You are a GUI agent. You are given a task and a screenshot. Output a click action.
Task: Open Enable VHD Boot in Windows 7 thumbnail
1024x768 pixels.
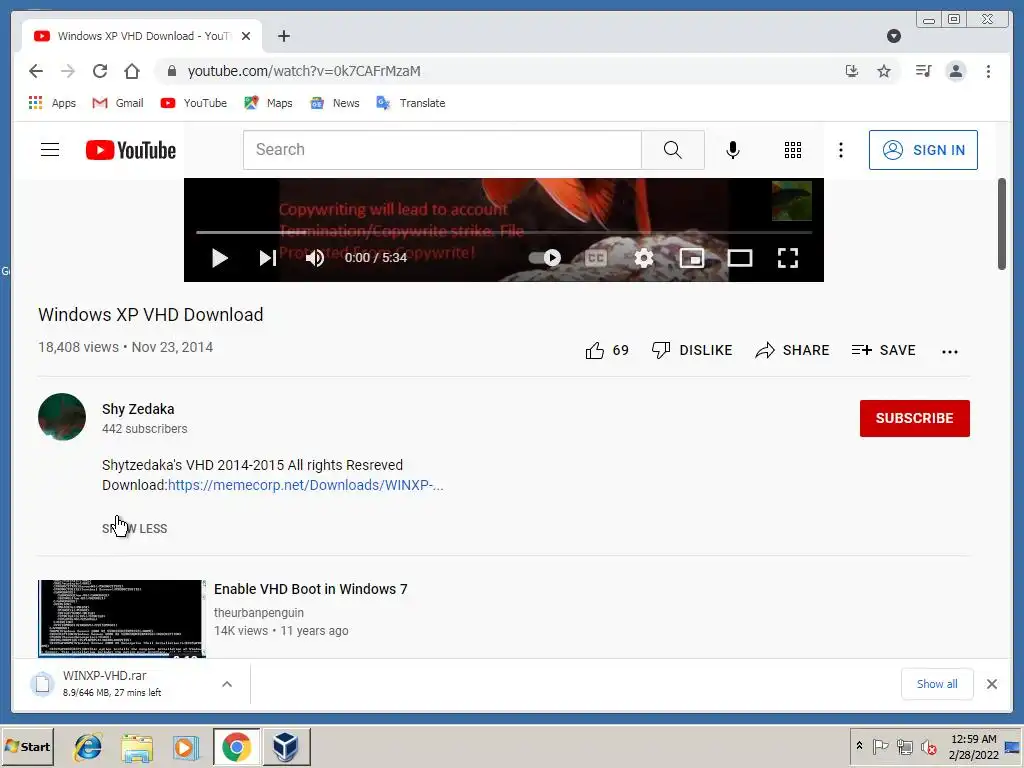tap(121, 618)
